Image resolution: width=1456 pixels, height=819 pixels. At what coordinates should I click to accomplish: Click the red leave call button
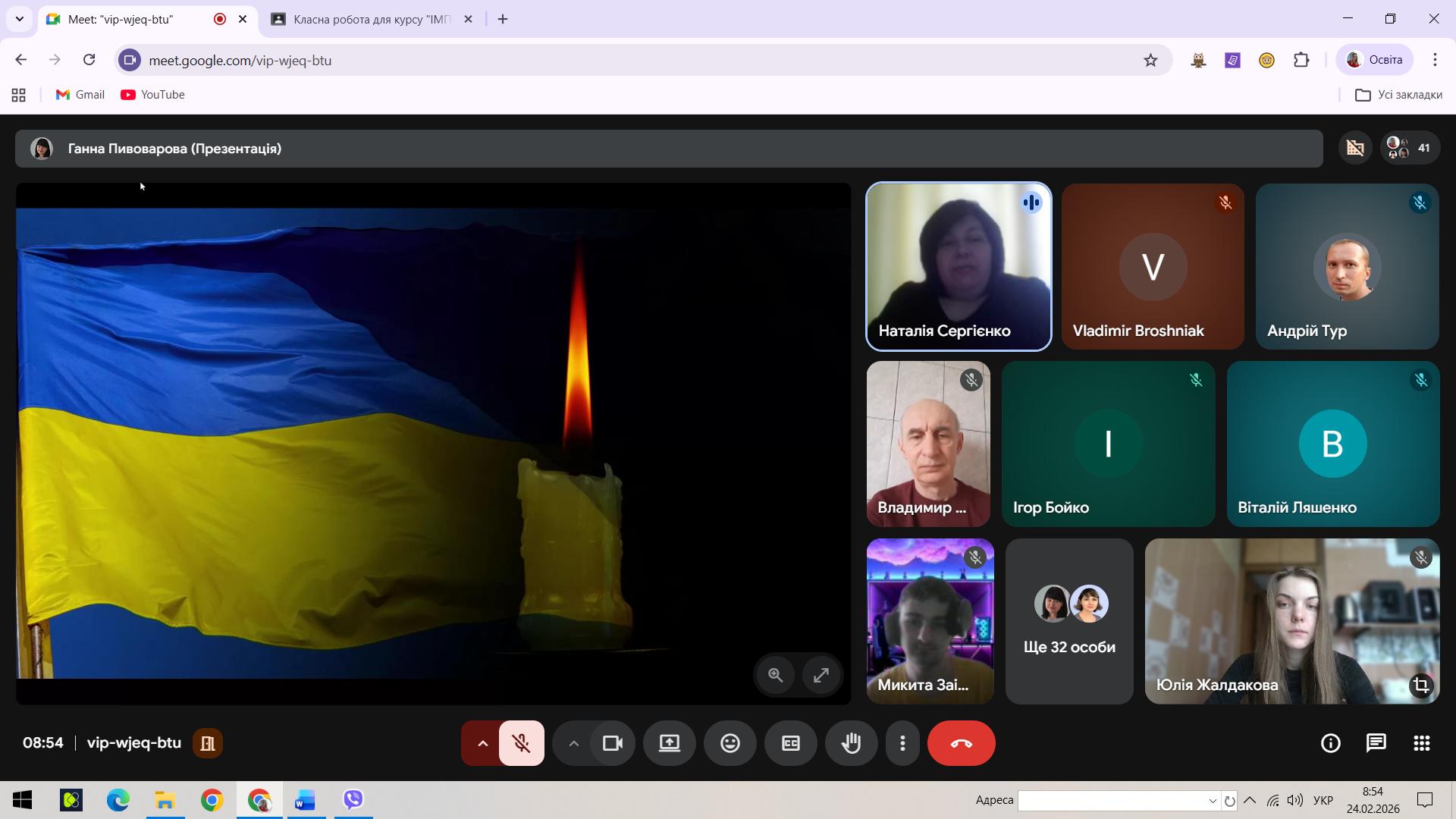pyautogui.click(x=961, y=743)
